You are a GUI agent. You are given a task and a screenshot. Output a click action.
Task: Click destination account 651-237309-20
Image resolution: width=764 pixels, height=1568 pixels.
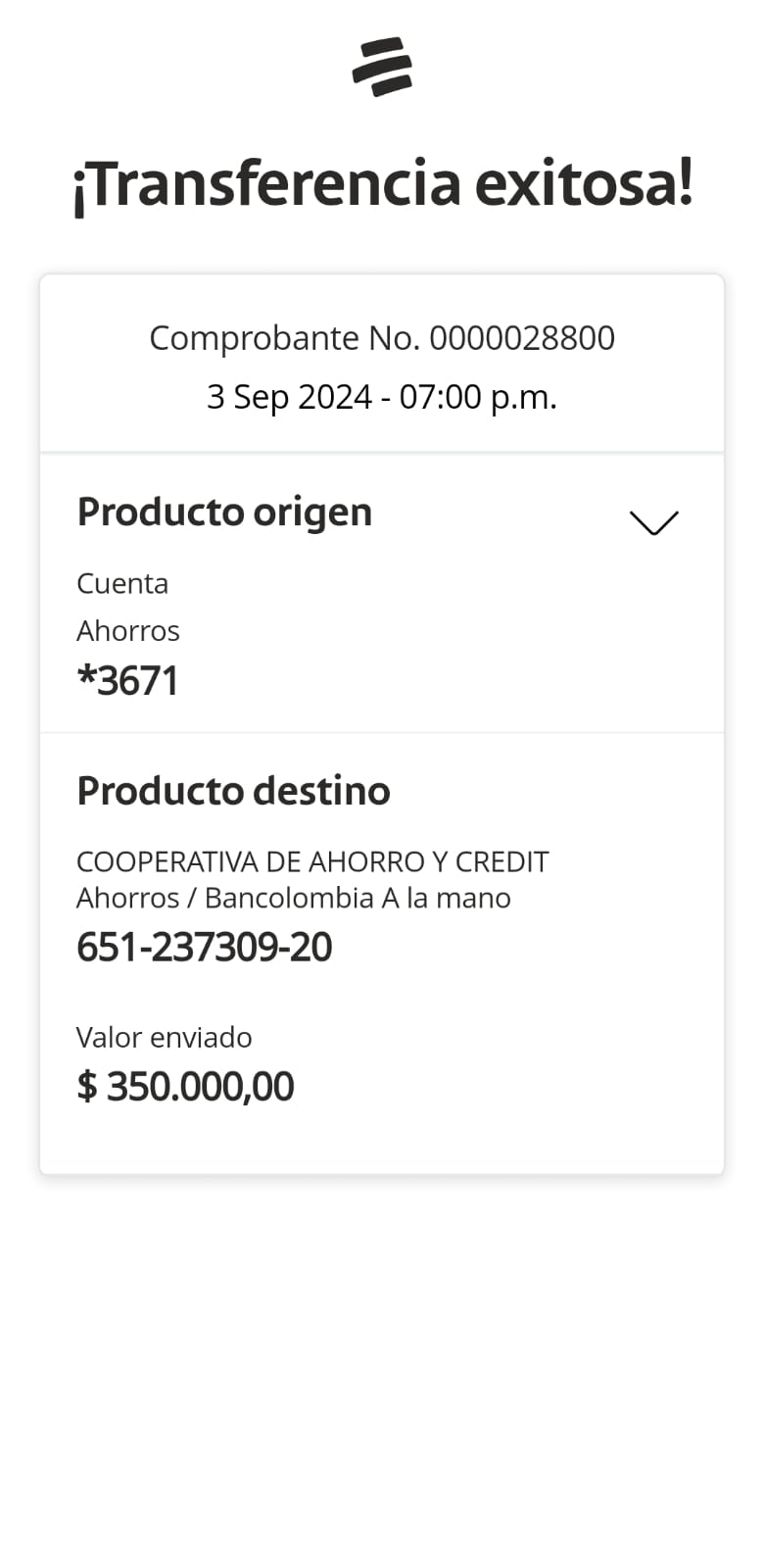(x=204, y=948)
